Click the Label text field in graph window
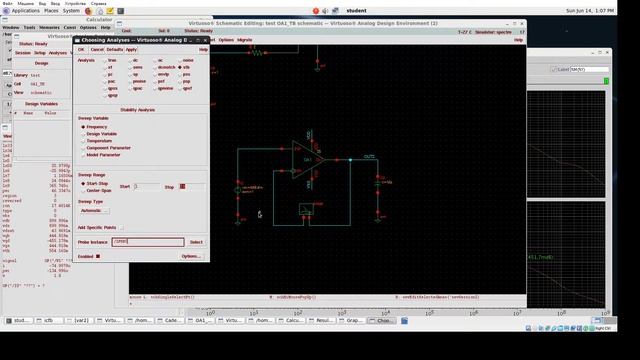 [589, 69]
